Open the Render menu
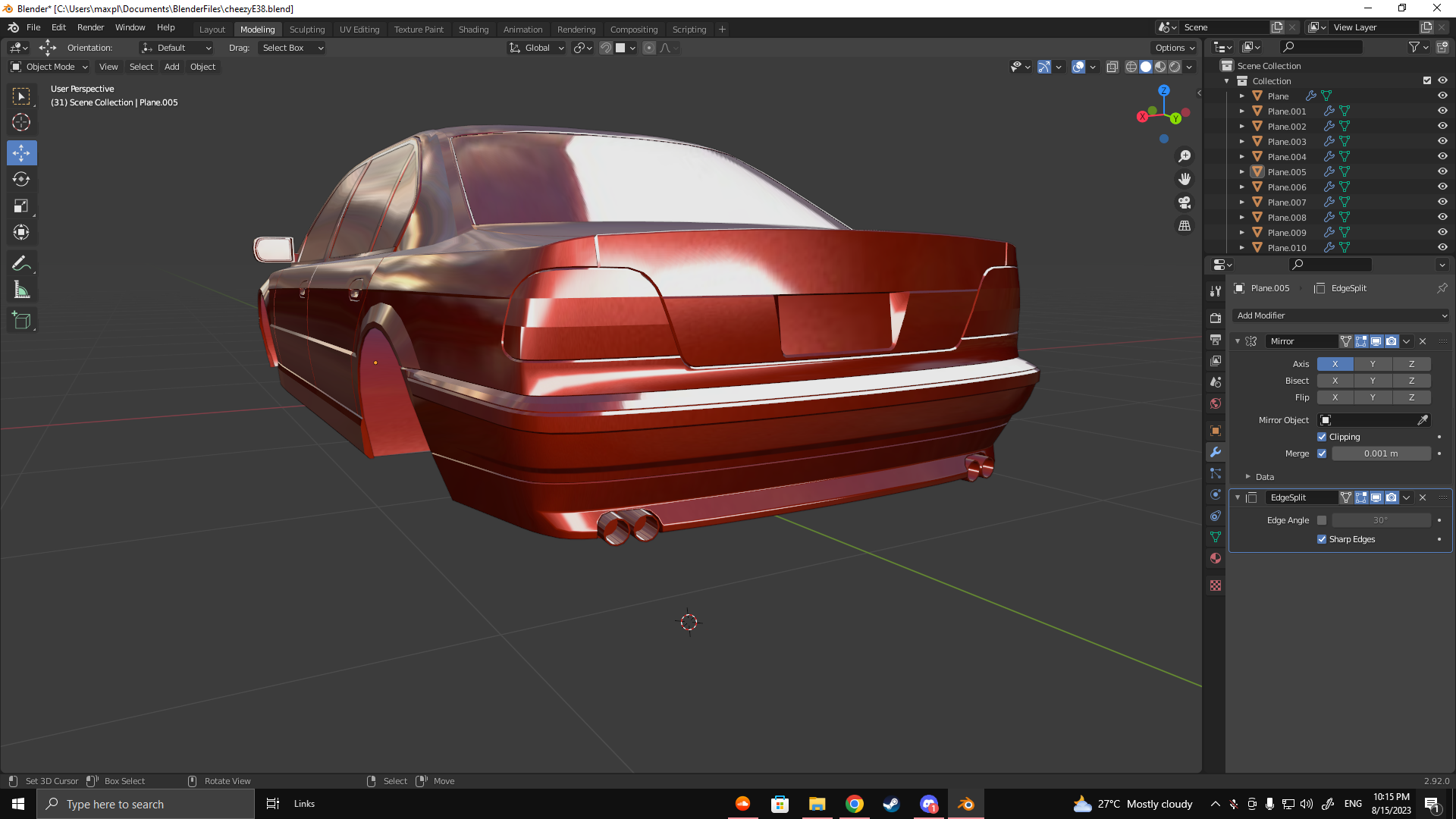The height and width of the screenshot is (819, 1456). tap(90, 27)
